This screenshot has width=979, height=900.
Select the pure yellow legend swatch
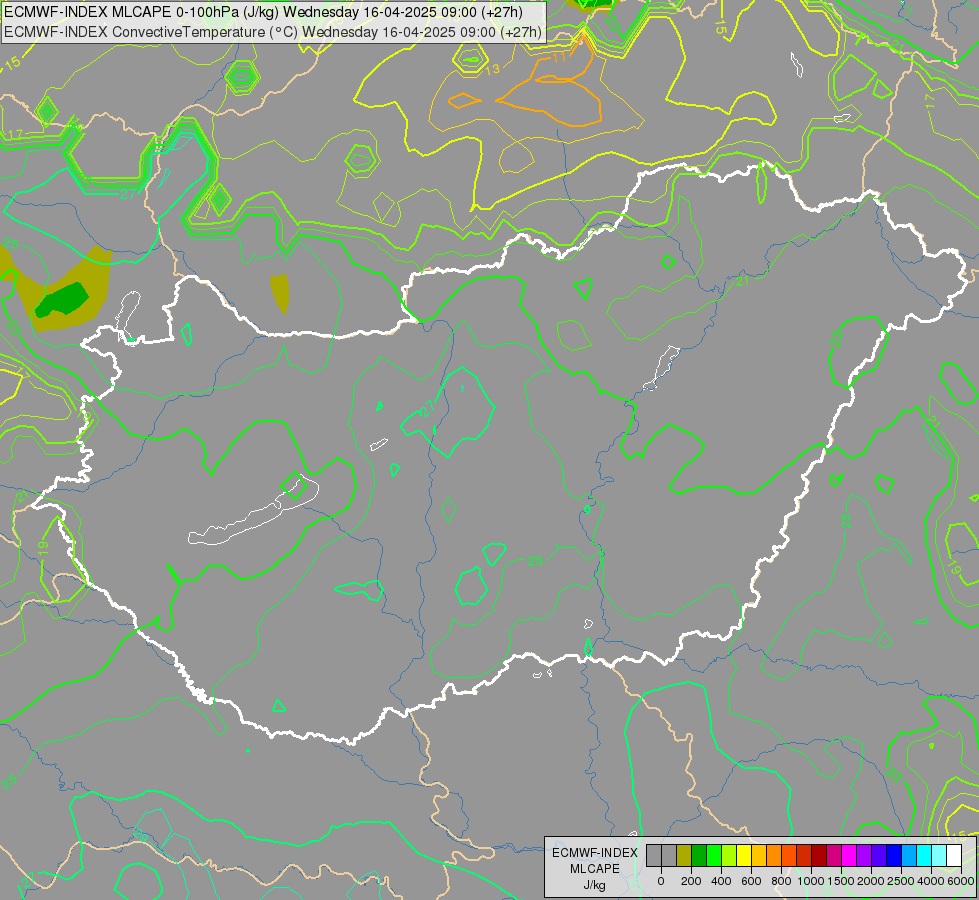(744, 855)
